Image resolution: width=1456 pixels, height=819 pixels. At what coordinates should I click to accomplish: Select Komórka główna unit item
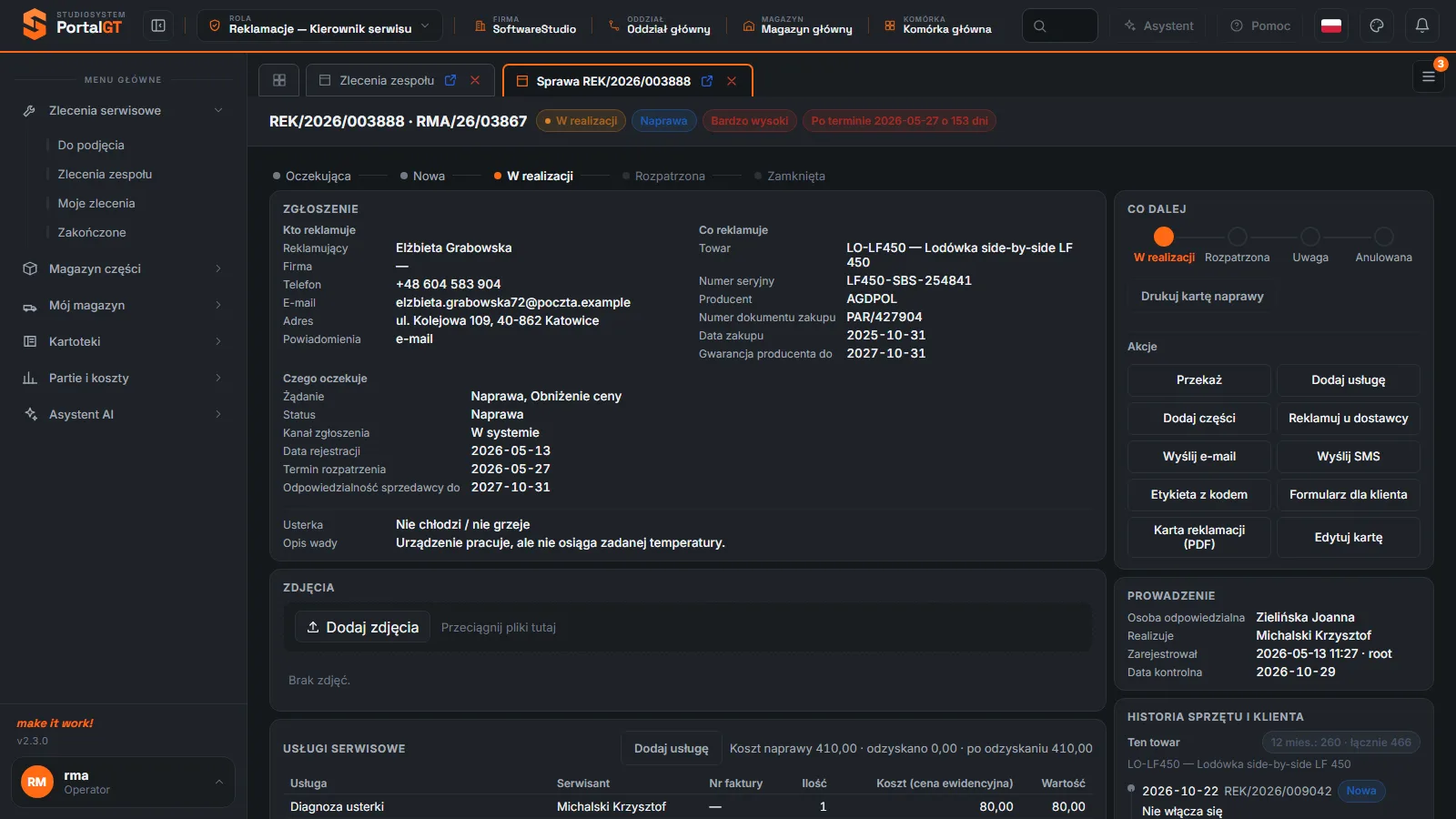pos(938,25)
